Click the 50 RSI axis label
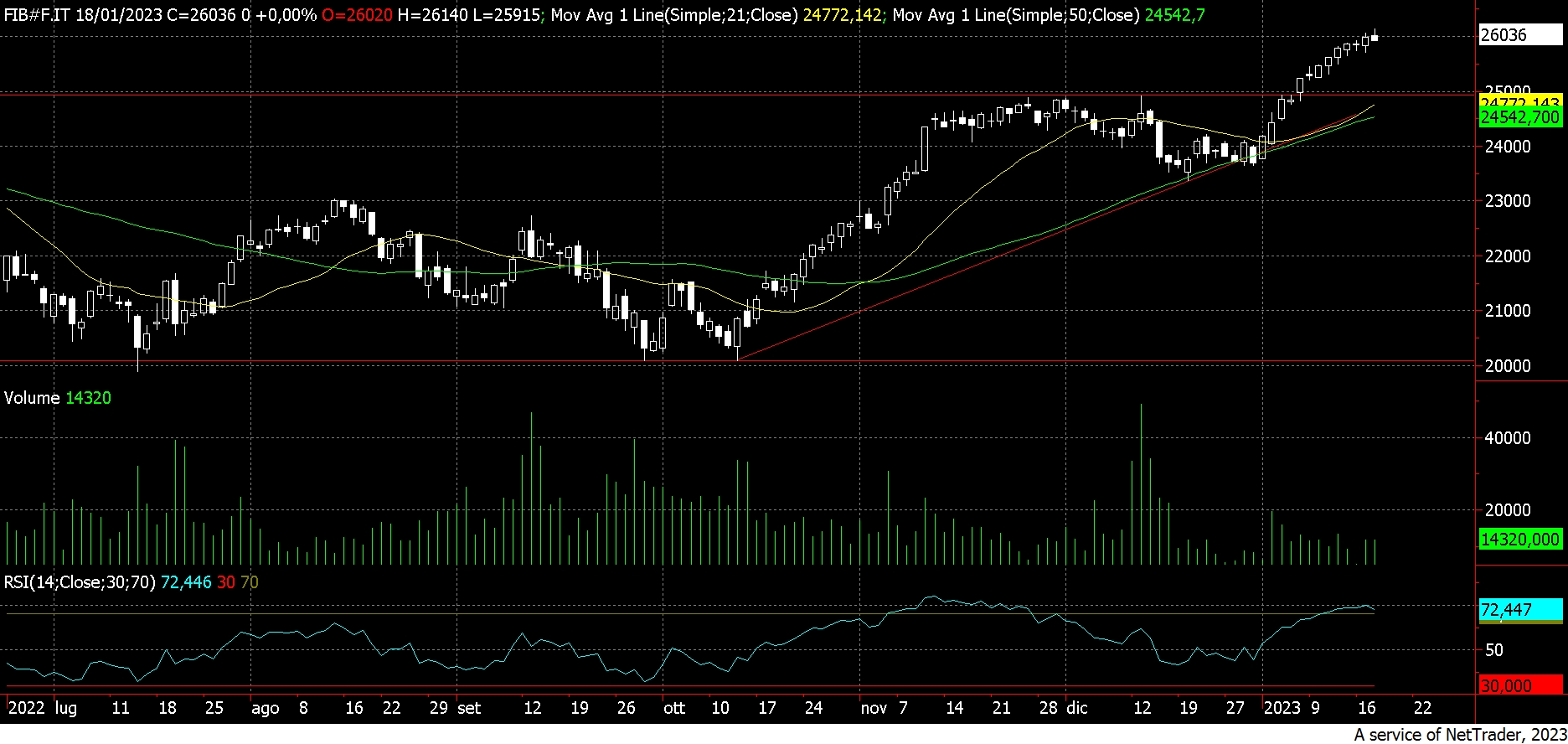This screenshot has width=1568, height=744. pos(1493,650)
